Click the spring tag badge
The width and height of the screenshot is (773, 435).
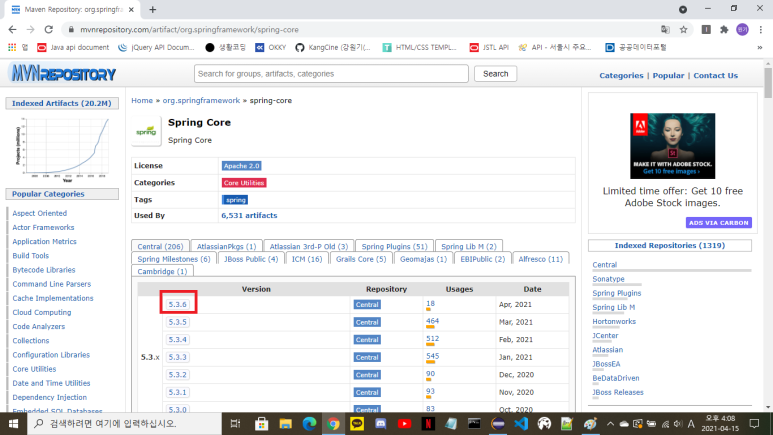click(x=235, y=200)
